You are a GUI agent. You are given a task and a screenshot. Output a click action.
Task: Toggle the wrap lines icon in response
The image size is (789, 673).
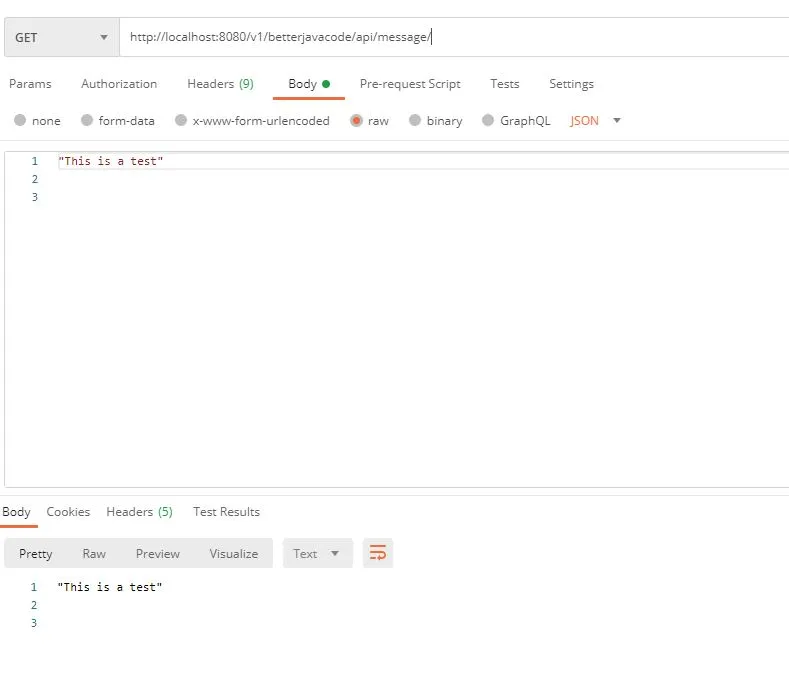378,553
